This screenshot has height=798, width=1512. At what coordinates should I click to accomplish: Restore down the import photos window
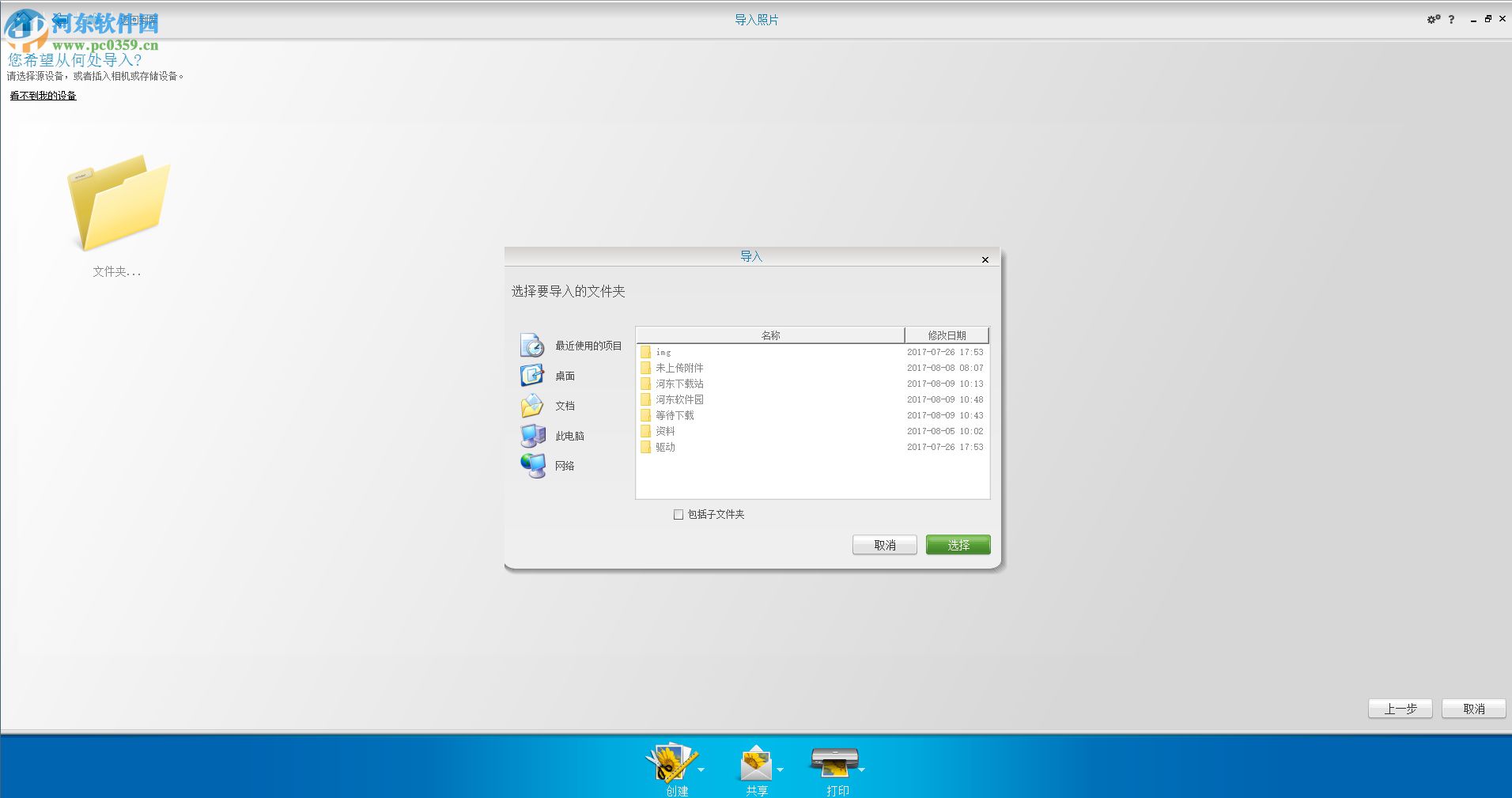pos(1488,19)
